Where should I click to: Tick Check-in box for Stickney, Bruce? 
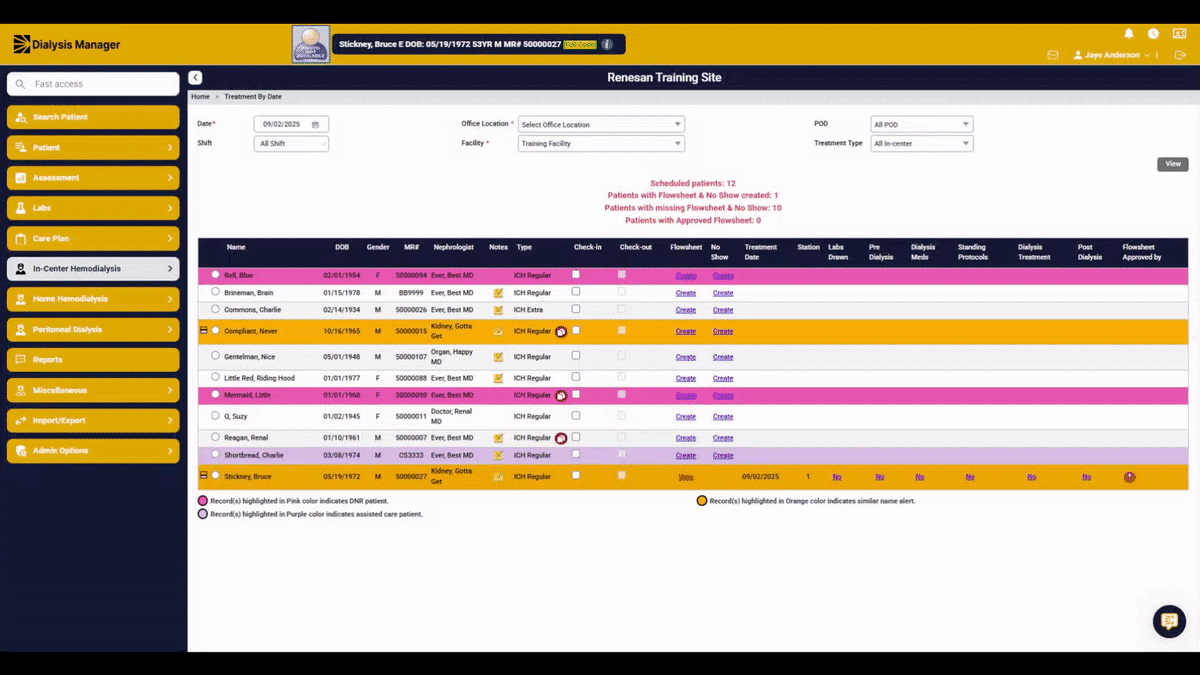[x=576, y=476]
